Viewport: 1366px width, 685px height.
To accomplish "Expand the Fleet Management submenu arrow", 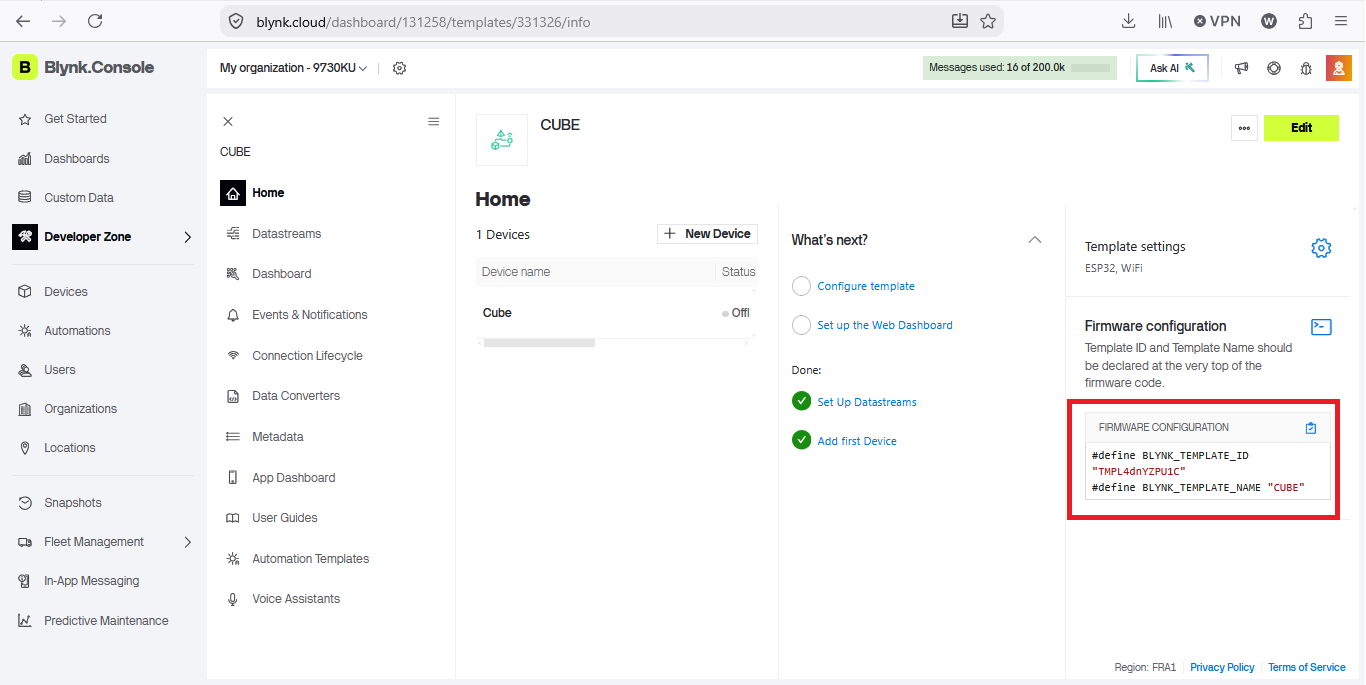I will 187,542.
